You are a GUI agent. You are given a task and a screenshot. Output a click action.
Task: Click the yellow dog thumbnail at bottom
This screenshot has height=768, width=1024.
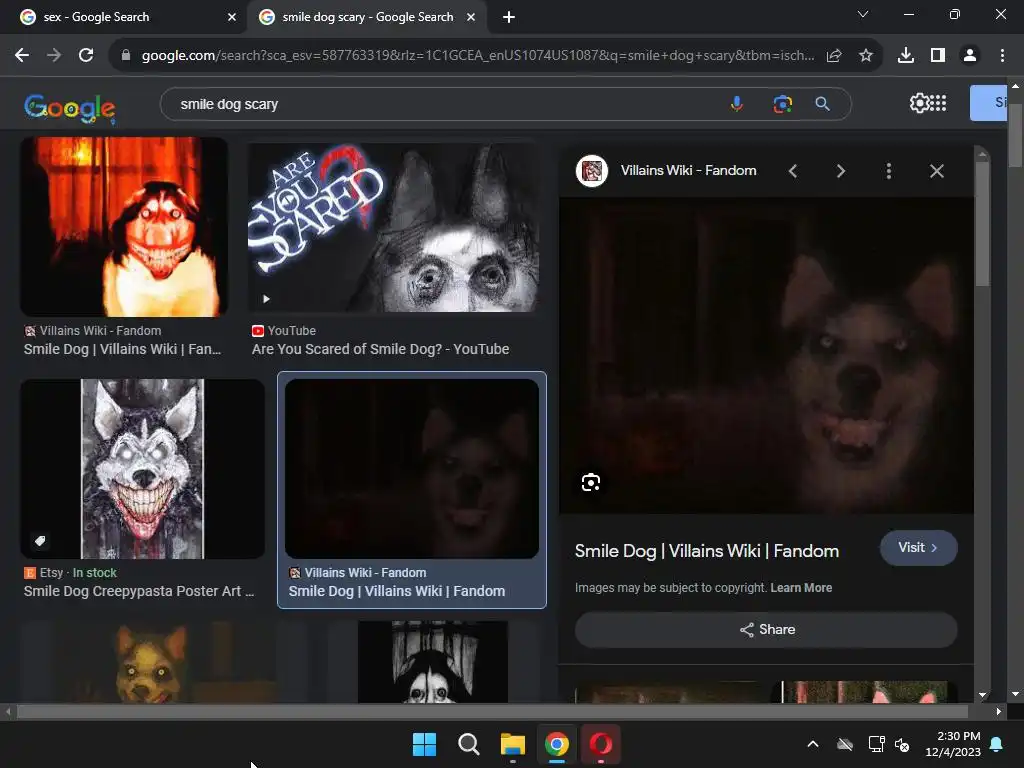(149, 662)
